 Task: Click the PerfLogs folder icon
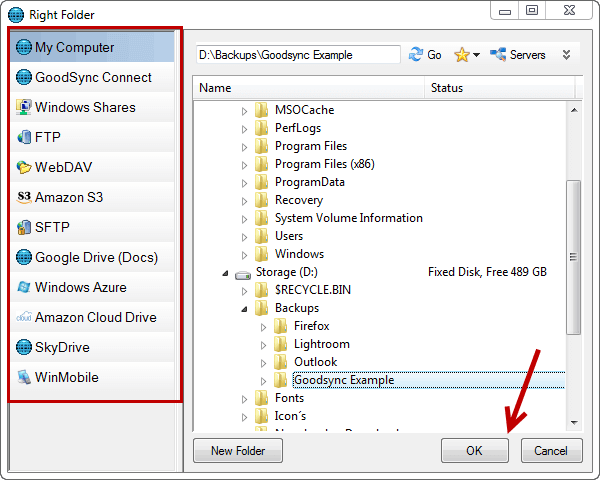coord(261,128)
